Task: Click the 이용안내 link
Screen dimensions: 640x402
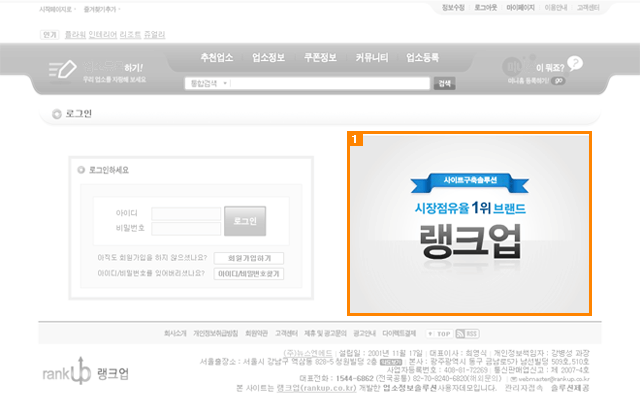Action: 556,8
